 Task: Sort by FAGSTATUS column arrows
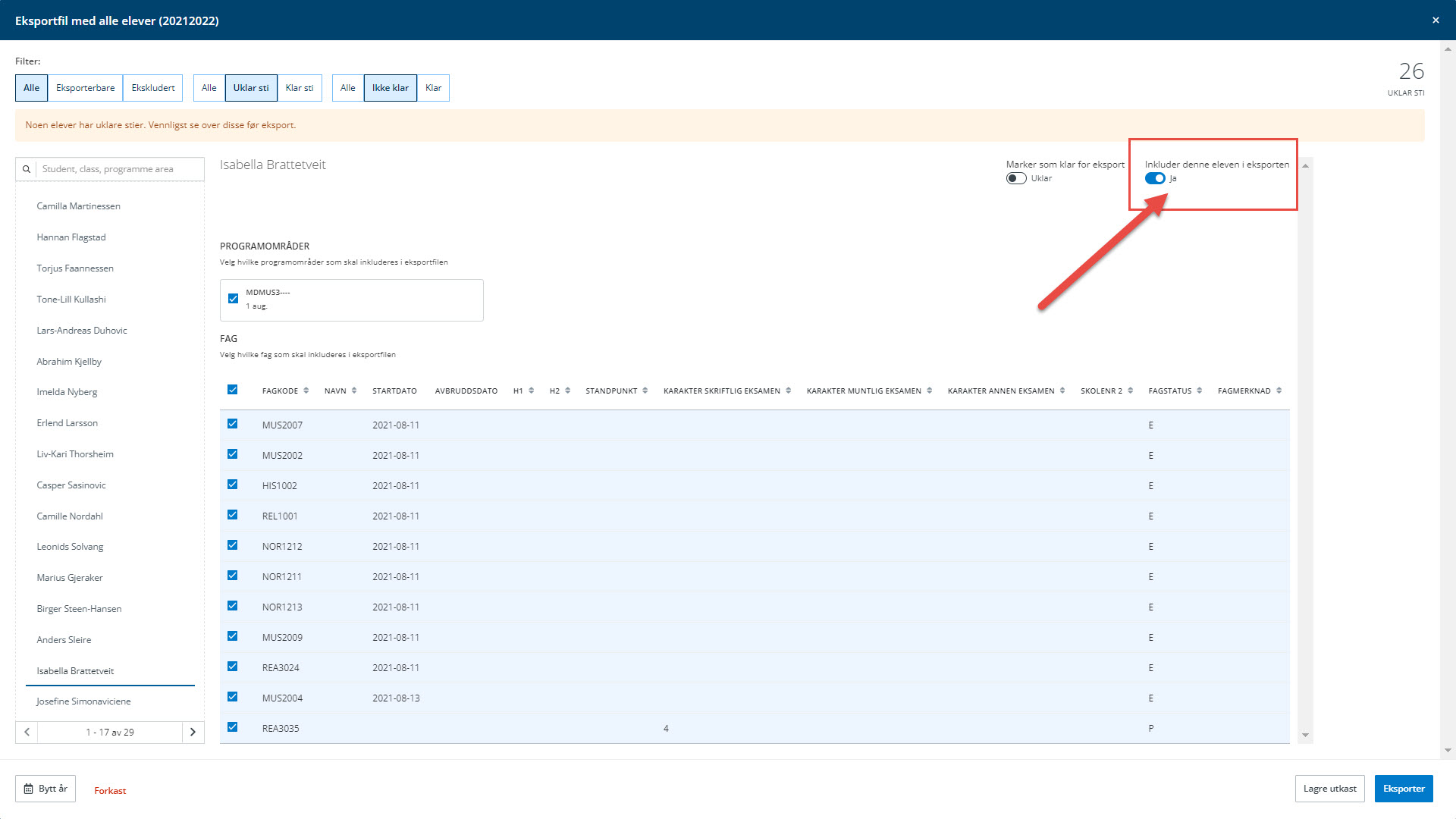[1200, 391]
